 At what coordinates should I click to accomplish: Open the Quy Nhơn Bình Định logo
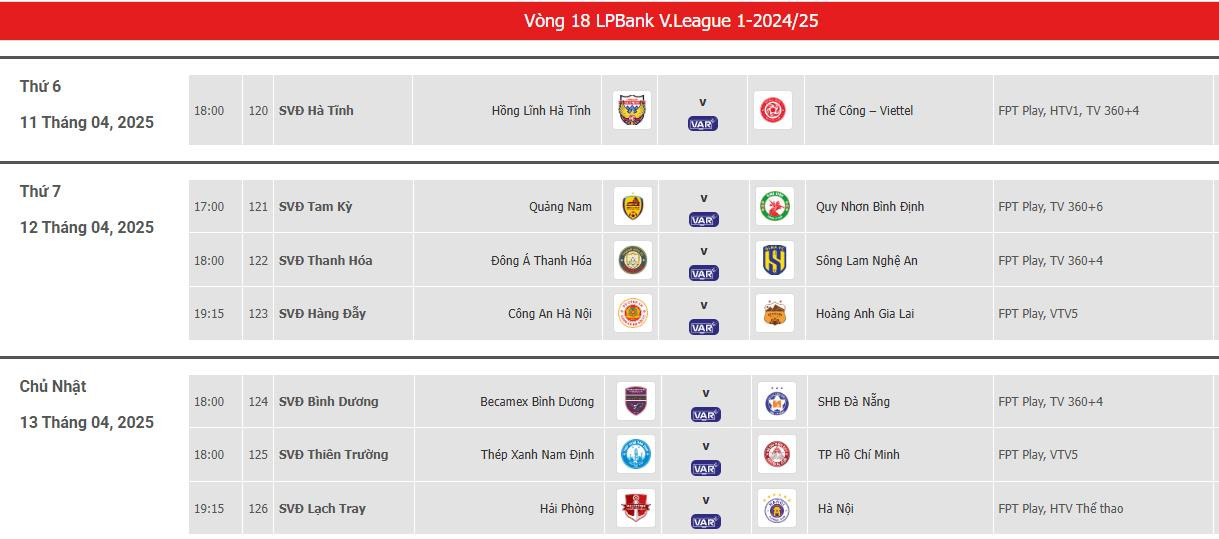pos(775,207)
